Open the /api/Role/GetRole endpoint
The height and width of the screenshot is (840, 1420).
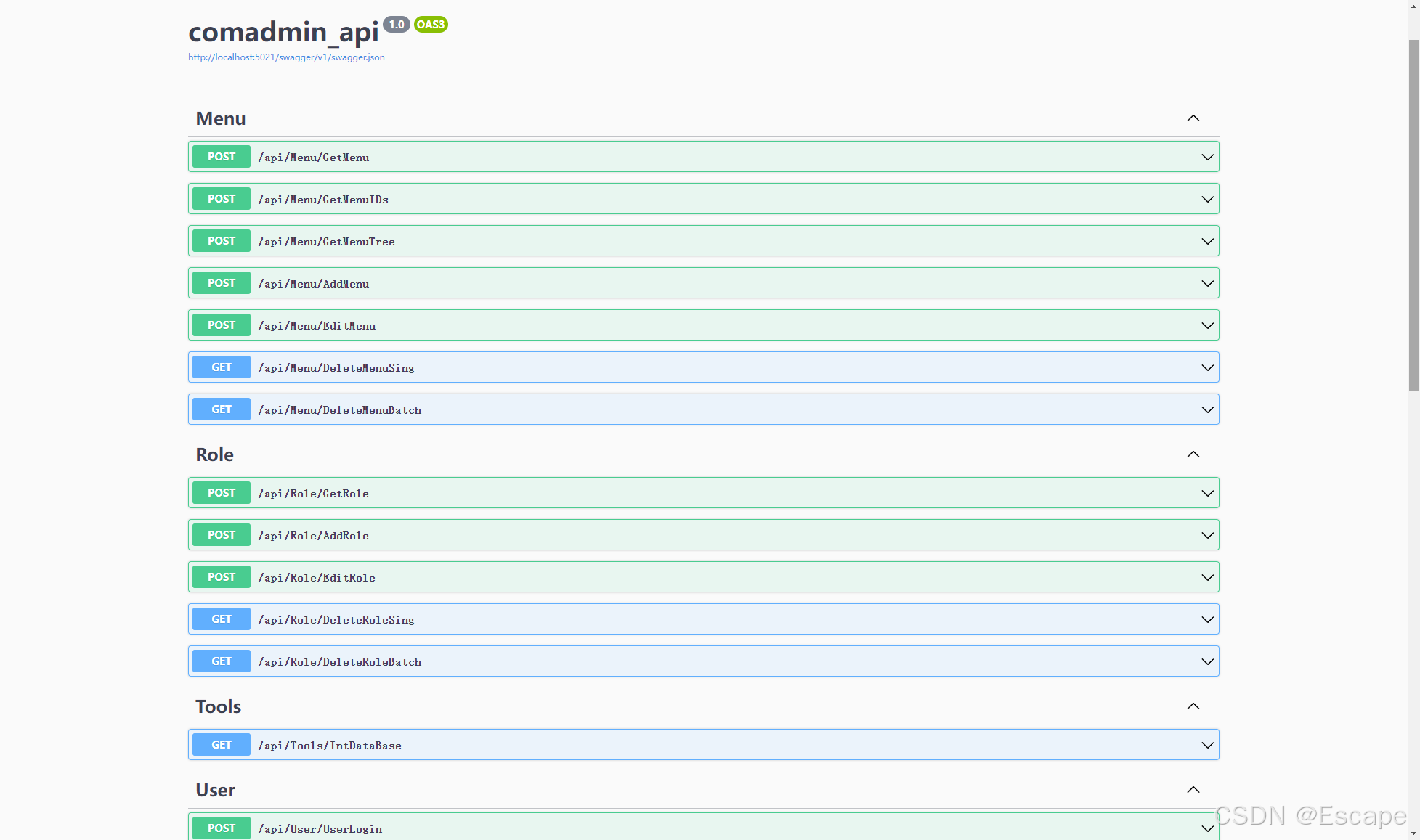coord(314,494)
